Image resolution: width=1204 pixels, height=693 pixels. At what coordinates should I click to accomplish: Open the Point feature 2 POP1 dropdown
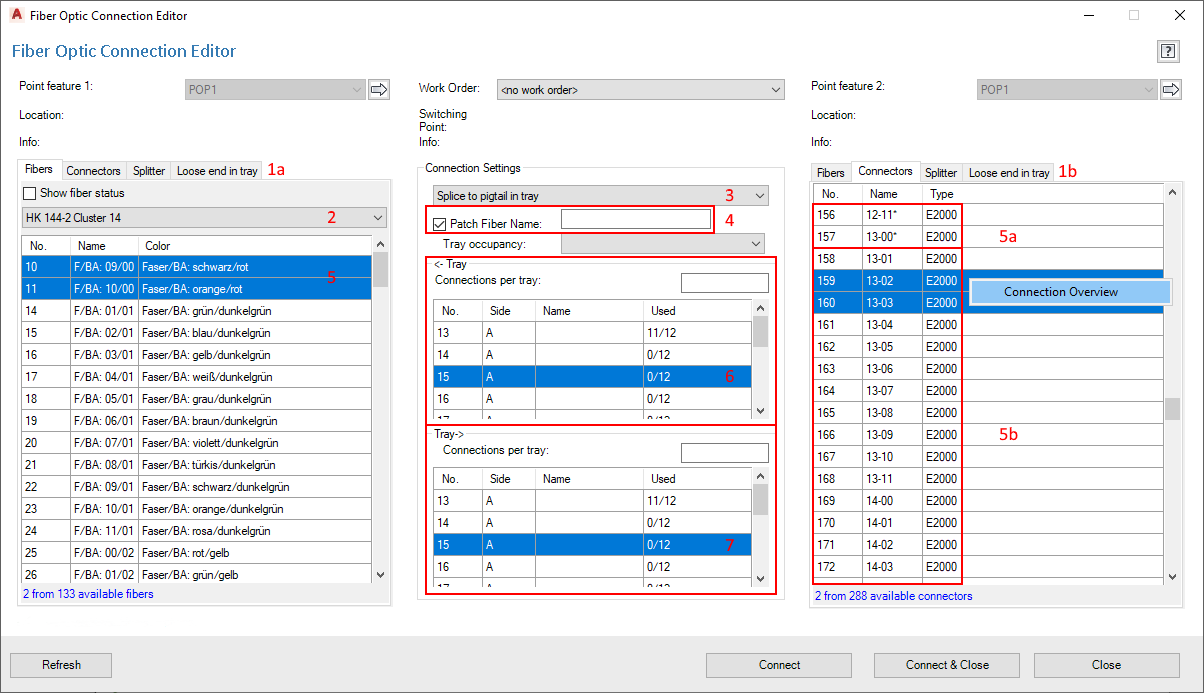click(x=1067, y=90)
